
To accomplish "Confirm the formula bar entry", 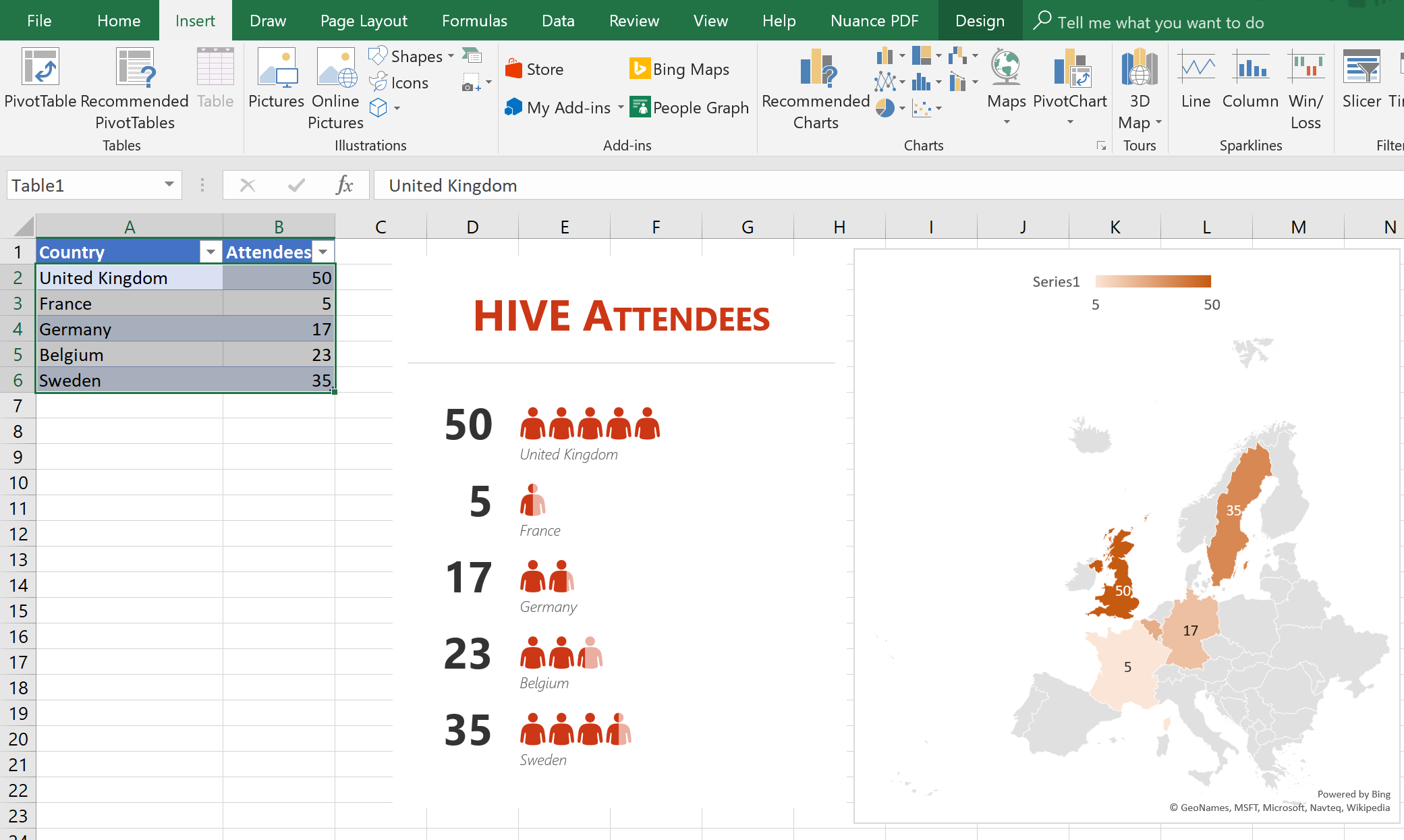I will (296, 185).
